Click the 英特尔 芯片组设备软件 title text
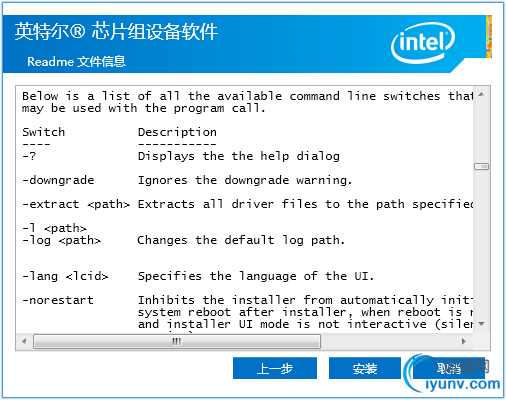Image resolution: width=506 pixels, height=400 pixels. [116, 32]
